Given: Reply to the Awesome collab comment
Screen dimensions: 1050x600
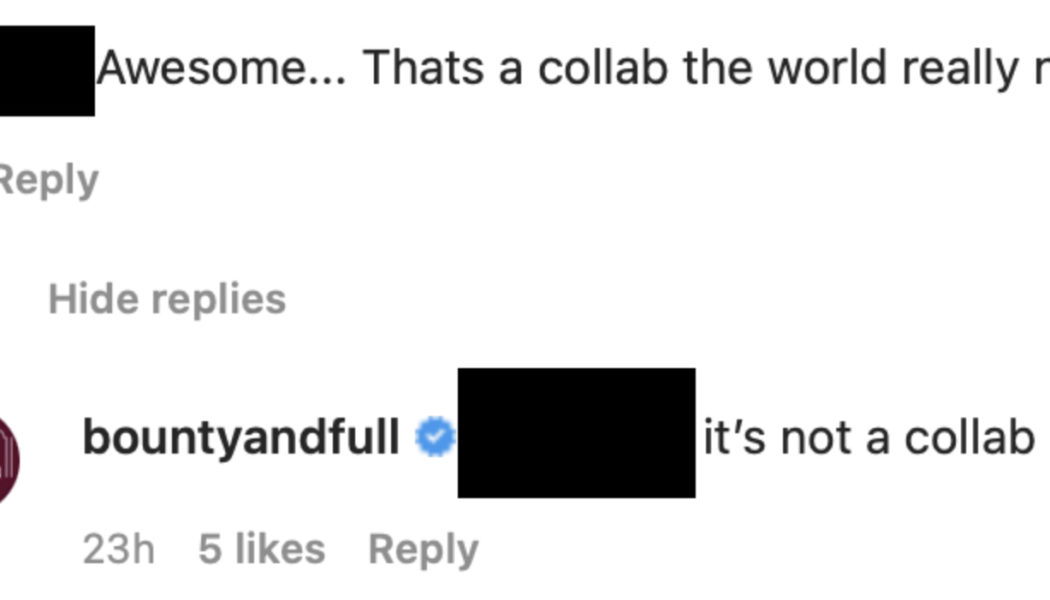Looking at the screenshot, I should coord(48,178).
